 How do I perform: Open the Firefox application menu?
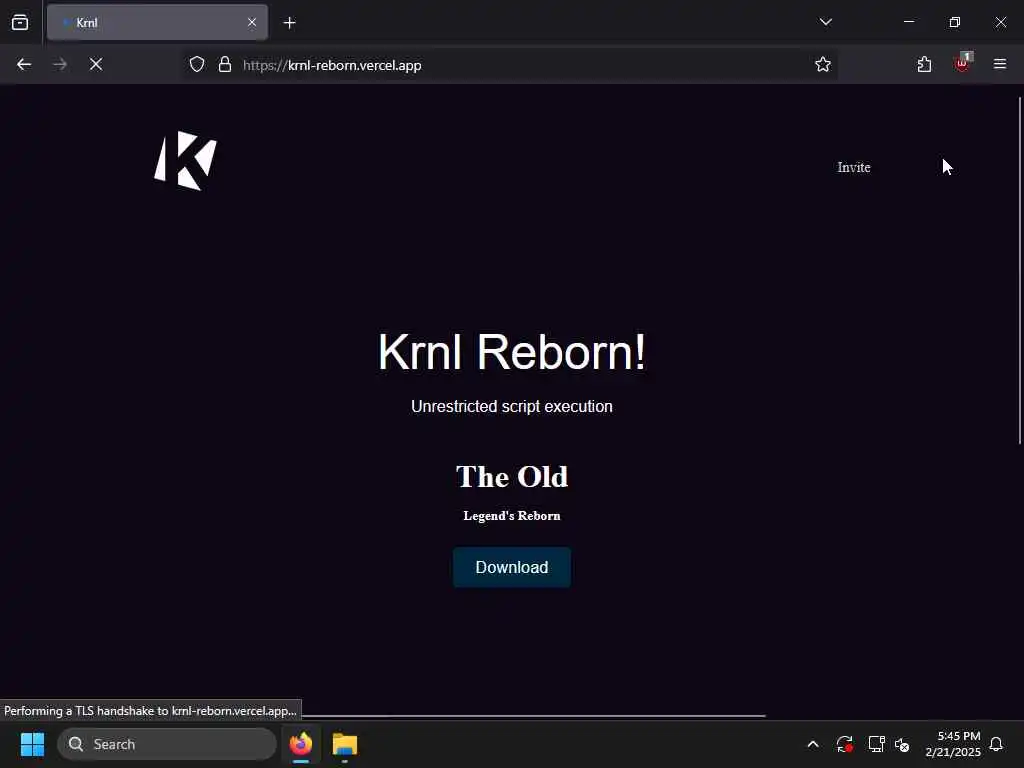click(1000, 64)
